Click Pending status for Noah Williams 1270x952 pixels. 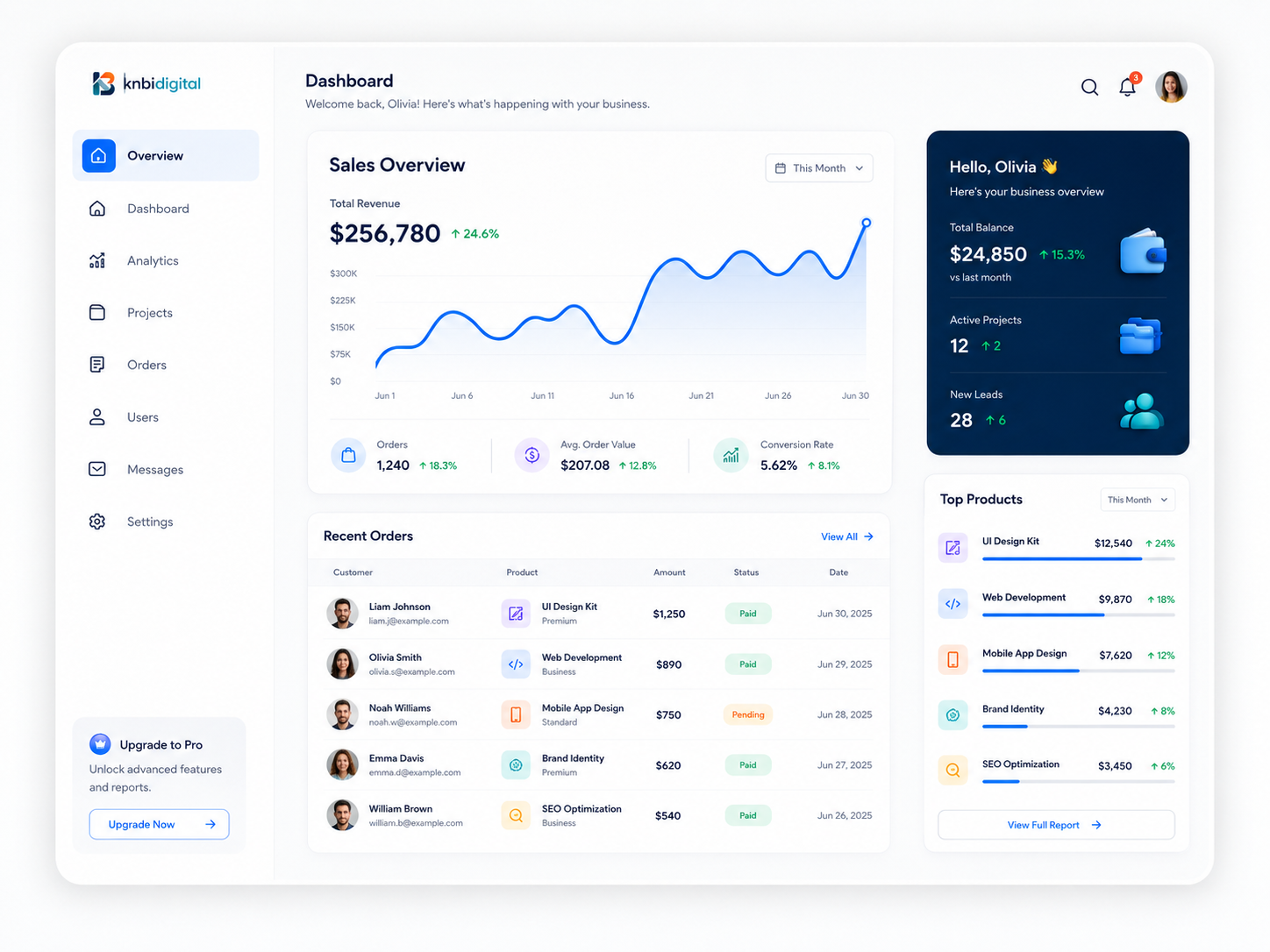[x=748, y=714]
